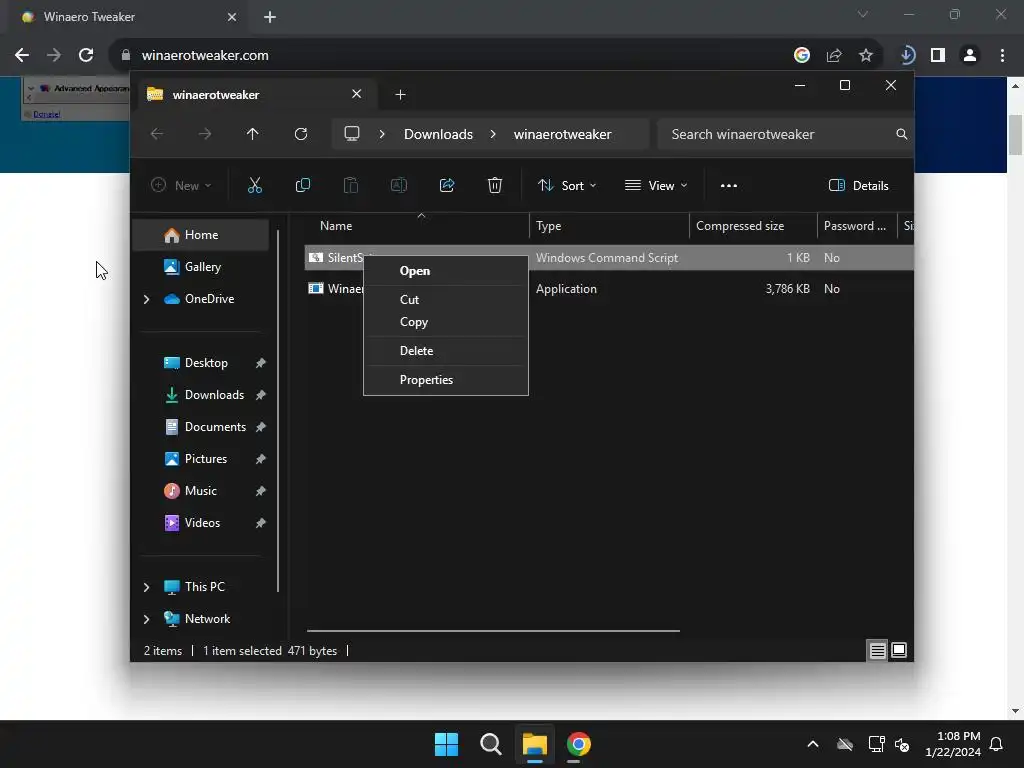Image resolution: width=1024 pixels, height=768 pixels.
Task: Select the winaerotweaker Explorer tab
Action: pos(255,95)
